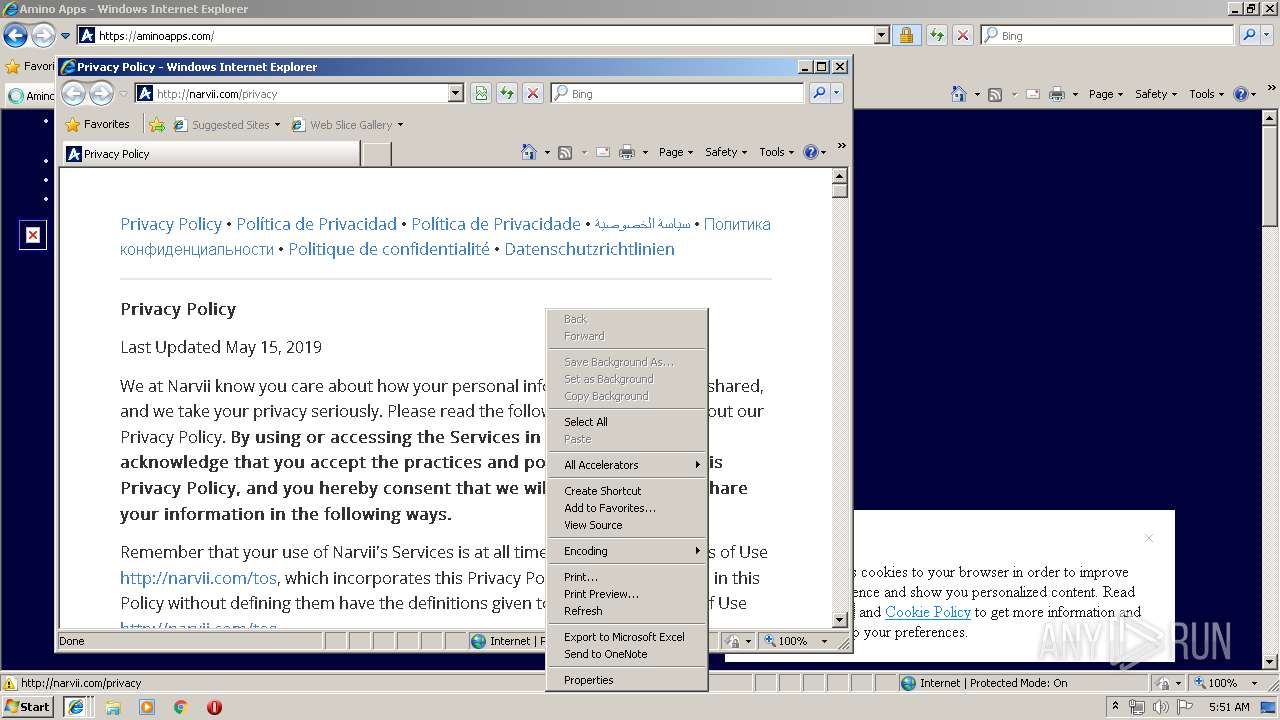
Task: Close cookie notice in Amino window
Action: click(1149, 538)
